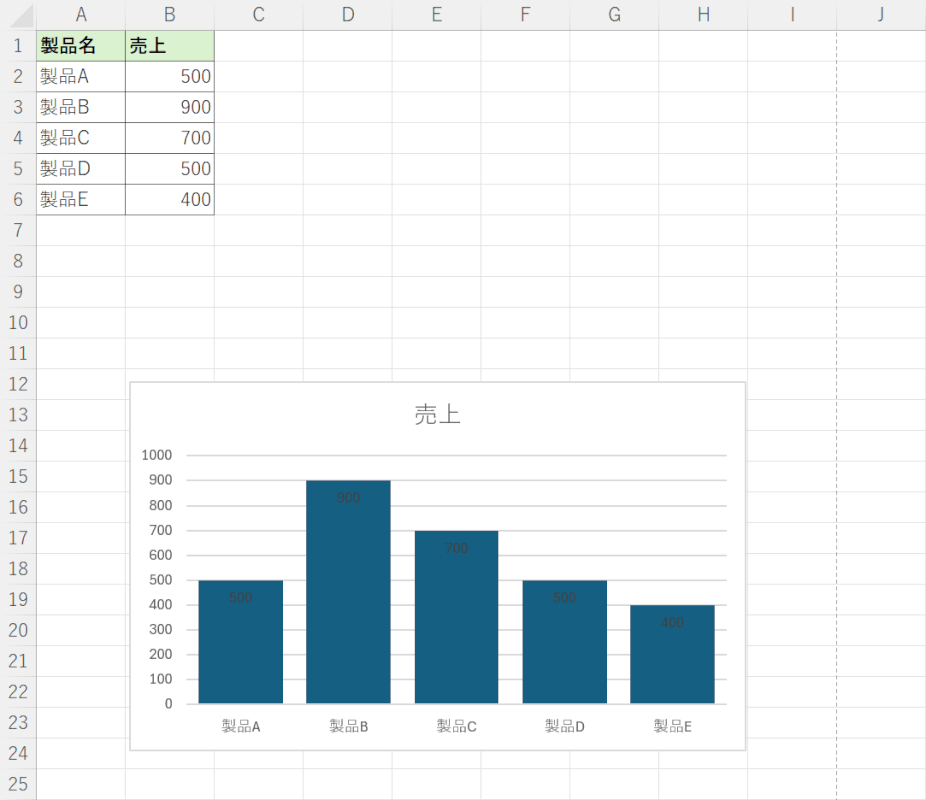
Task: Select column B header
Action: [x=169, y=14]
